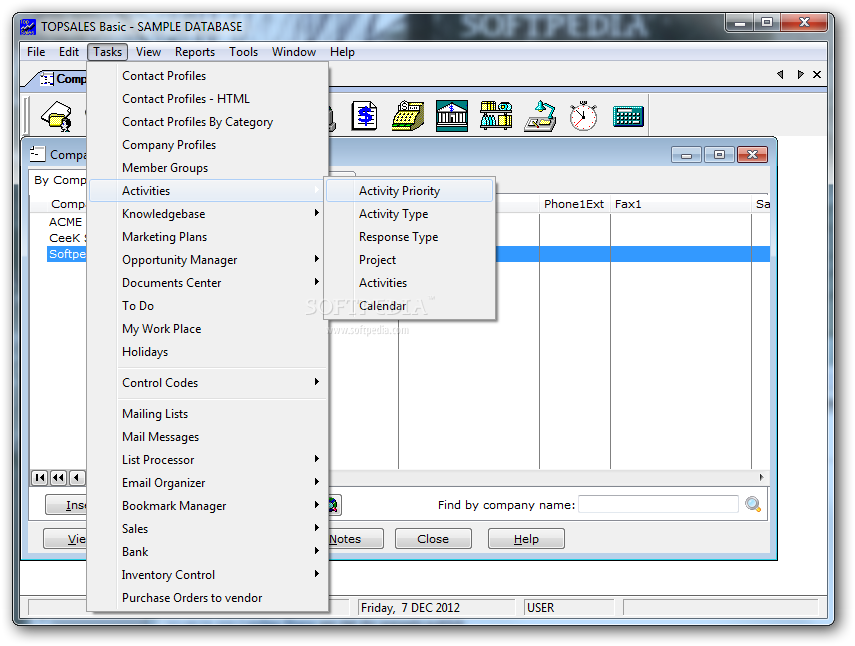Screen dimensions: 855x646
Task: Expand the Documents Center submenu
Action: (316, 281)
